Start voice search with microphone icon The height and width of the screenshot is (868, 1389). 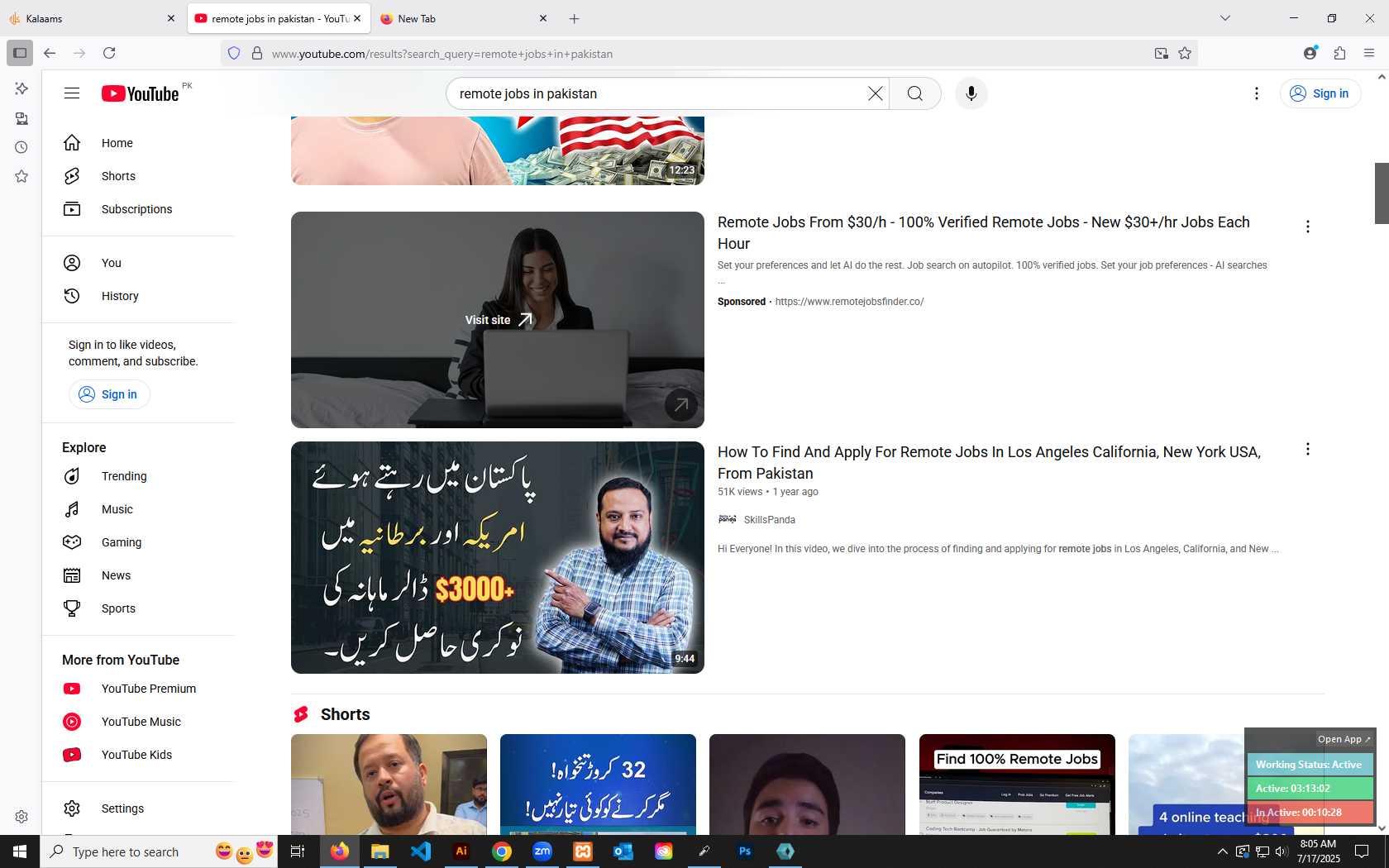(971, 93)
